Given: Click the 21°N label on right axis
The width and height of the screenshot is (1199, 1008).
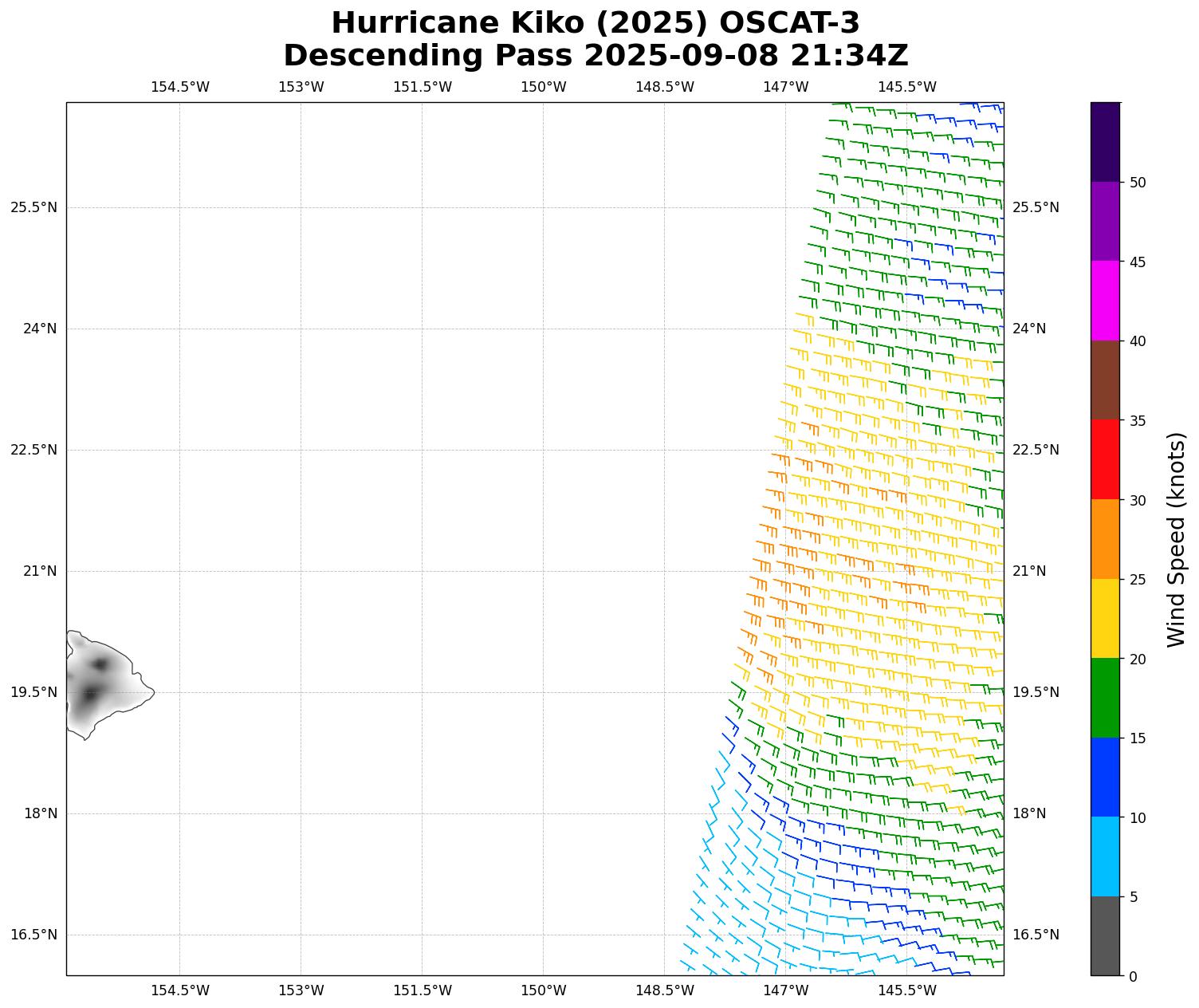Looking at the screenshot, I should [x=1028, y=571].
